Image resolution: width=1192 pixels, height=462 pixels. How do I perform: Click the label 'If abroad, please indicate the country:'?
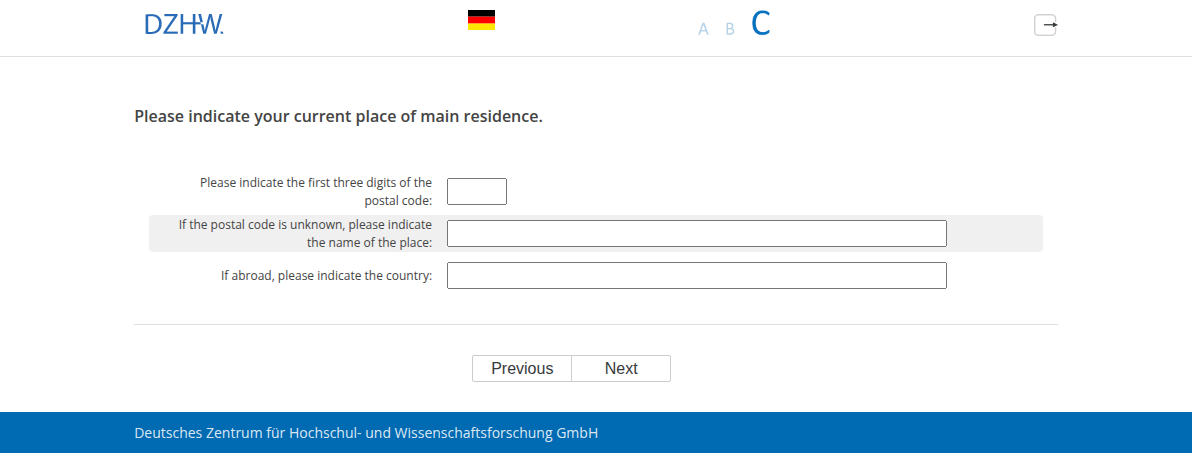click(x=326, y=276)
